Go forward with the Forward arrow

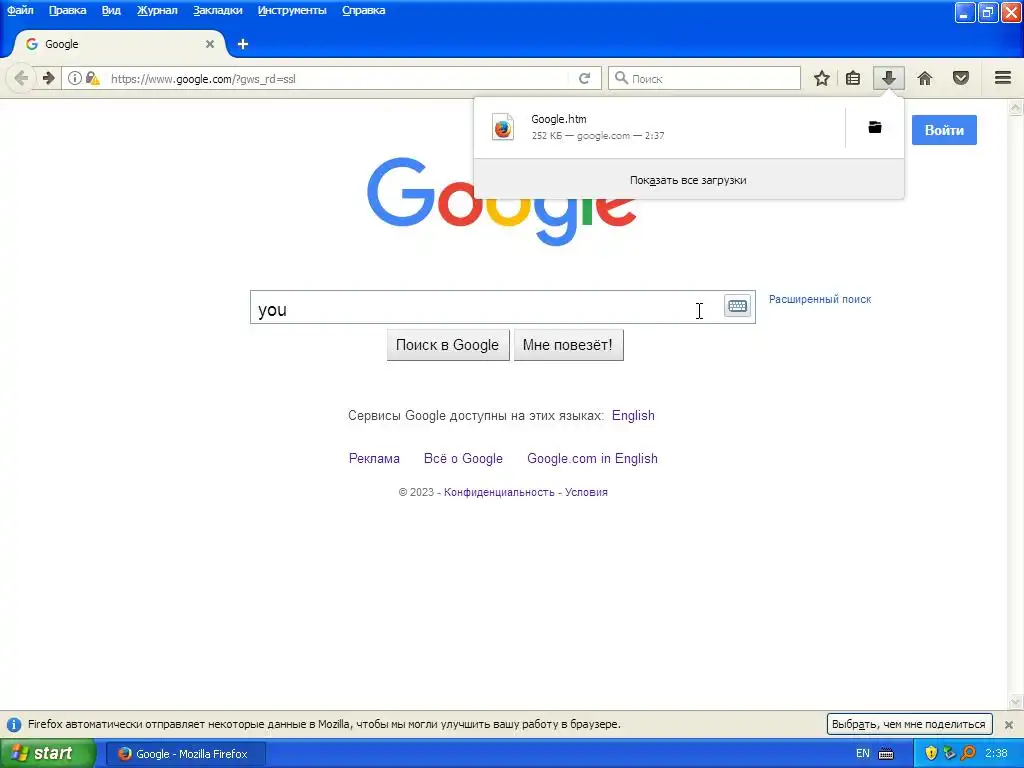[x=48, y=78]
